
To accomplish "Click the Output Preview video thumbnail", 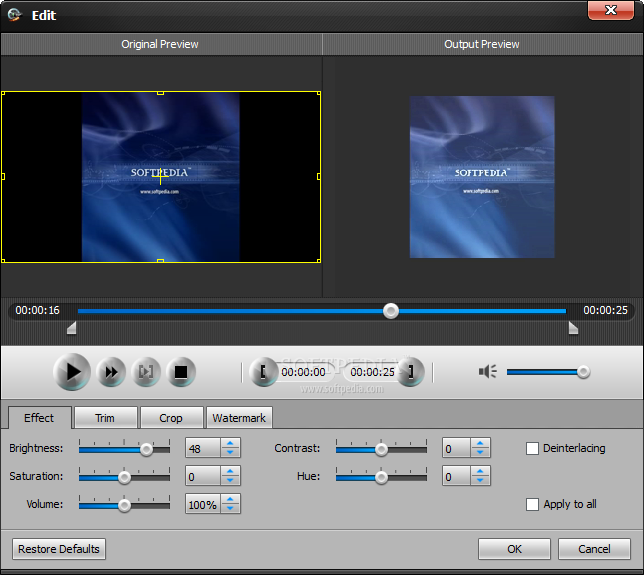I will pyautogui.click(x=482, y=177).
